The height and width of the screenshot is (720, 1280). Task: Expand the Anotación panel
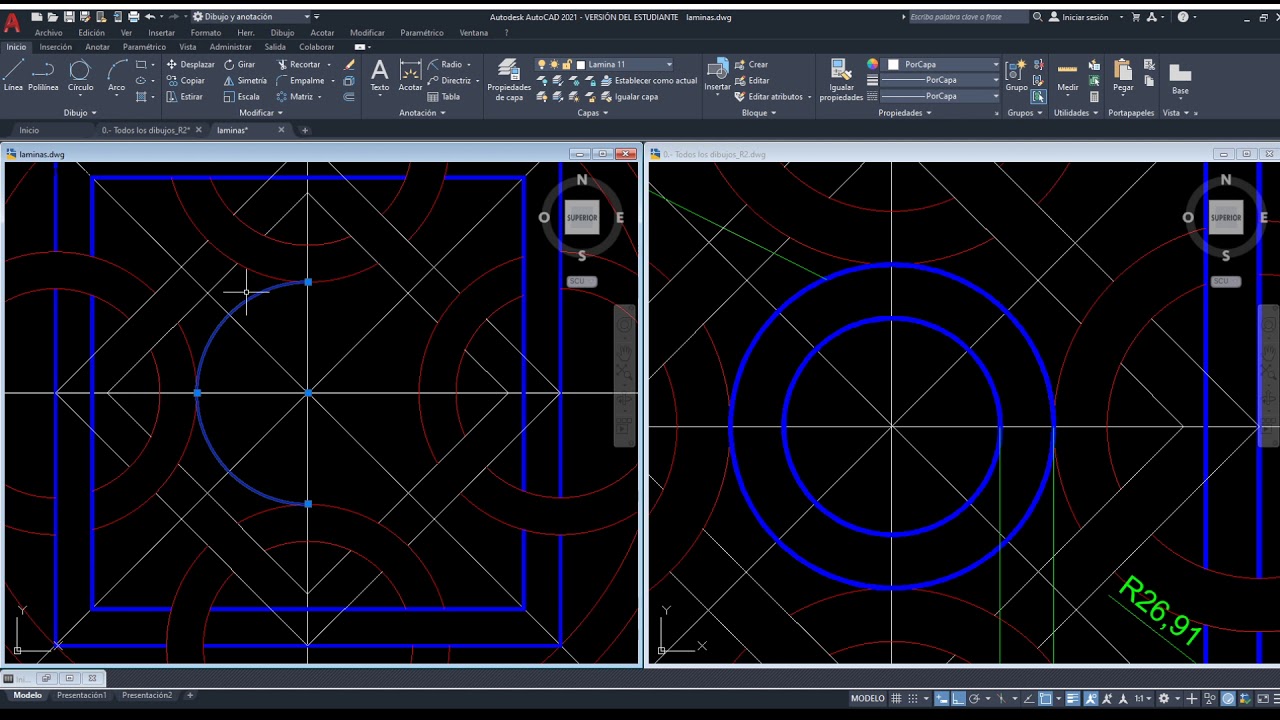point(422,113)
